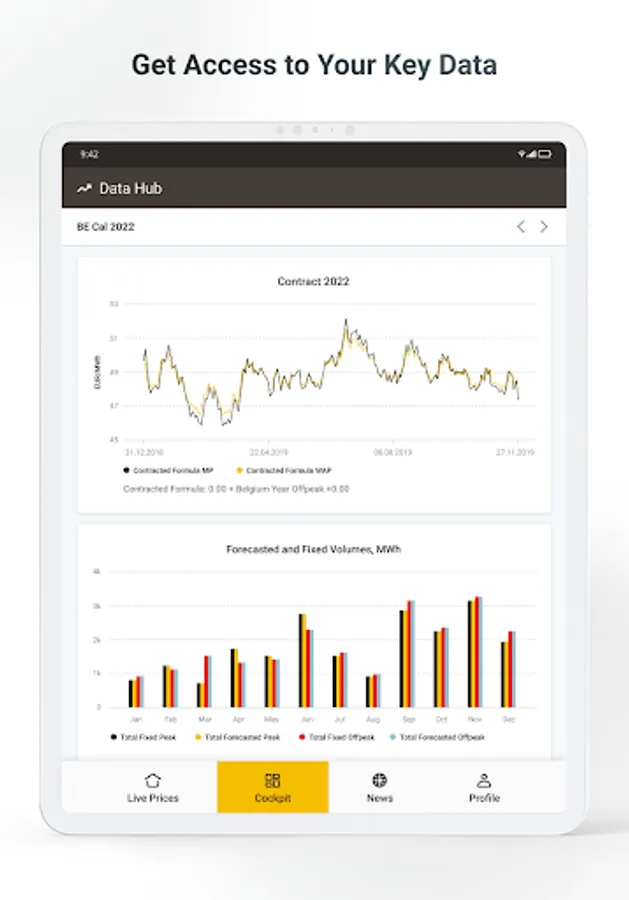Toggle the Contracted Formula MAP legend series
629x900 pixels.
(x=284, y=470)
